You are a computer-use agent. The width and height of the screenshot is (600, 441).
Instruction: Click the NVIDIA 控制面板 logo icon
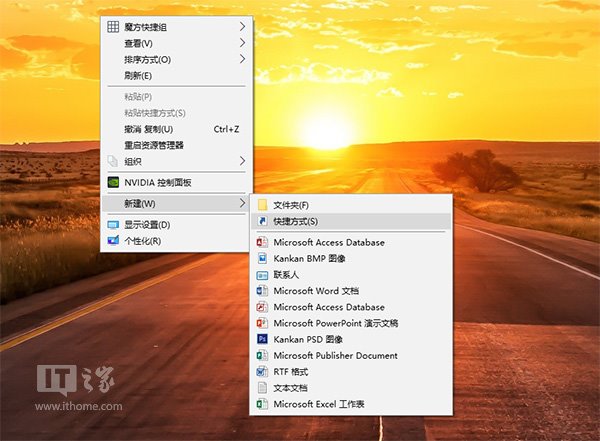[113, 183]
